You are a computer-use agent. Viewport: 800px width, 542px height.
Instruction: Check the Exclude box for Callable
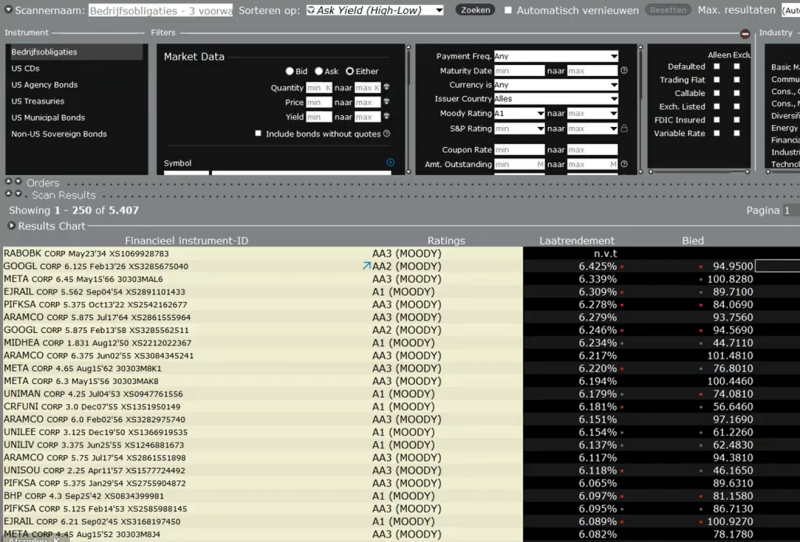pyautogui.click(x=736, y=93)
